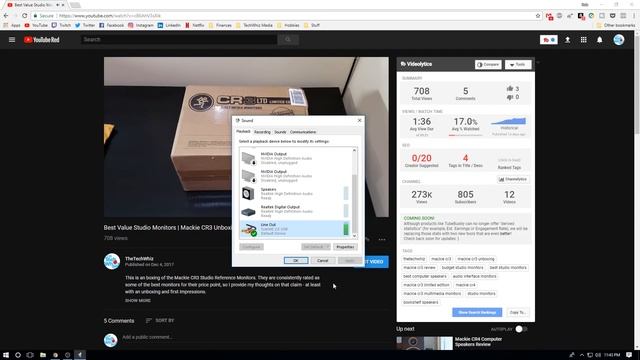Click the browser back arrow
Screen dimensions: 640x360
pyautogui.click(x=6, y=16)
